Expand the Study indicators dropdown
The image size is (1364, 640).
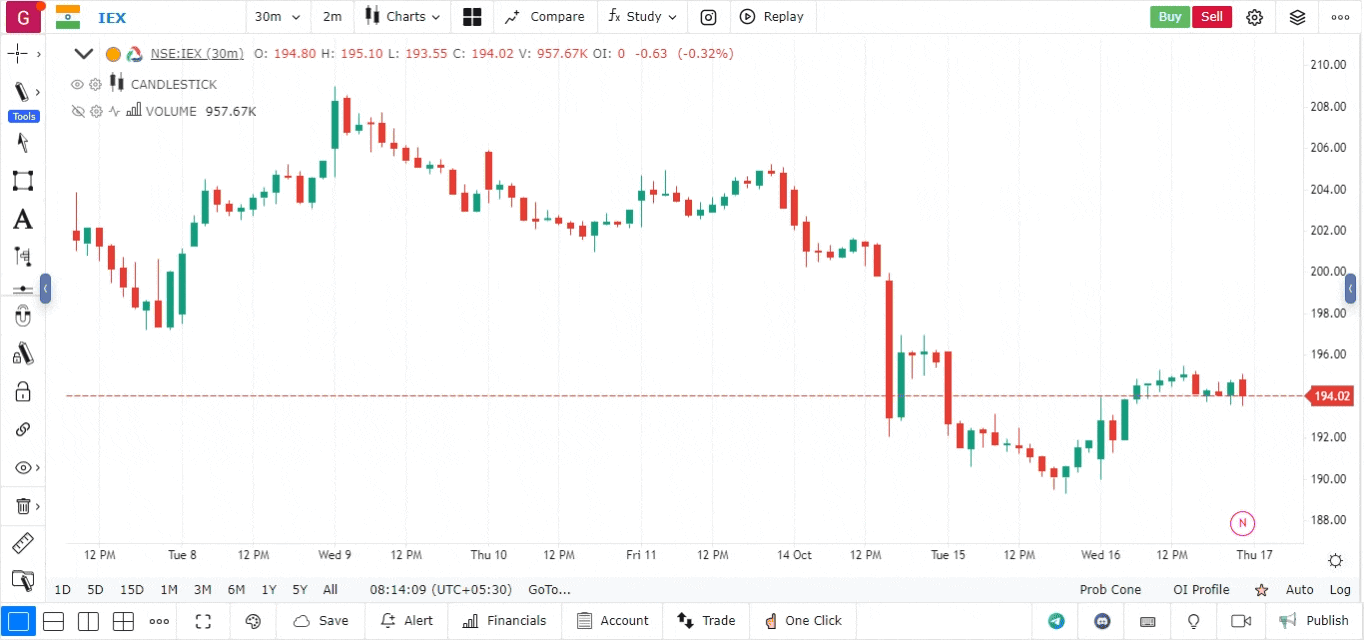(x=642, y=17)
